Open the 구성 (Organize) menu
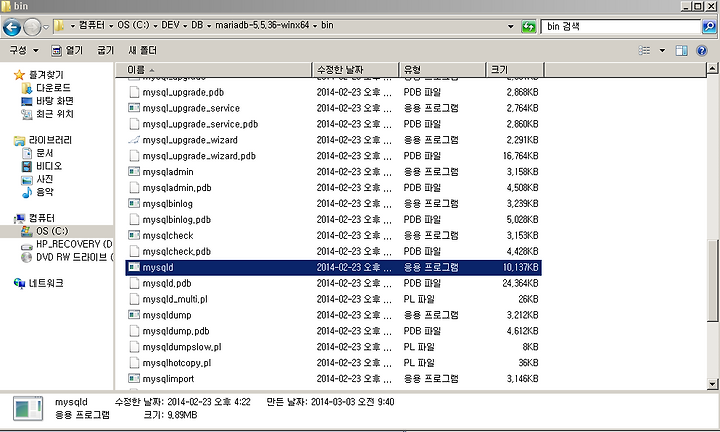The image size is (720, 432). pyautogui.click(x=24, y=50)
